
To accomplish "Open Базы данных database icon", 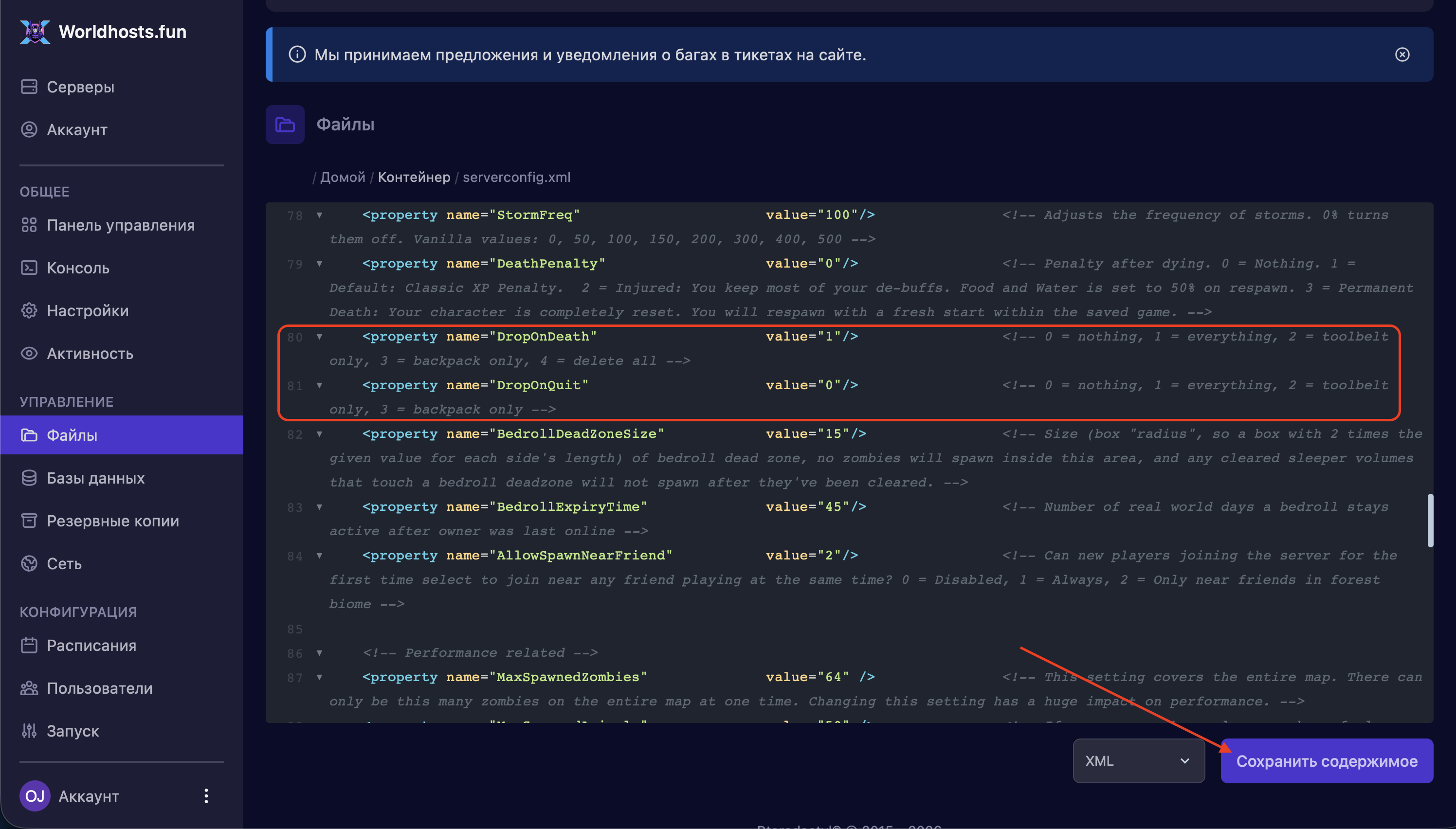I will [29, 478].
